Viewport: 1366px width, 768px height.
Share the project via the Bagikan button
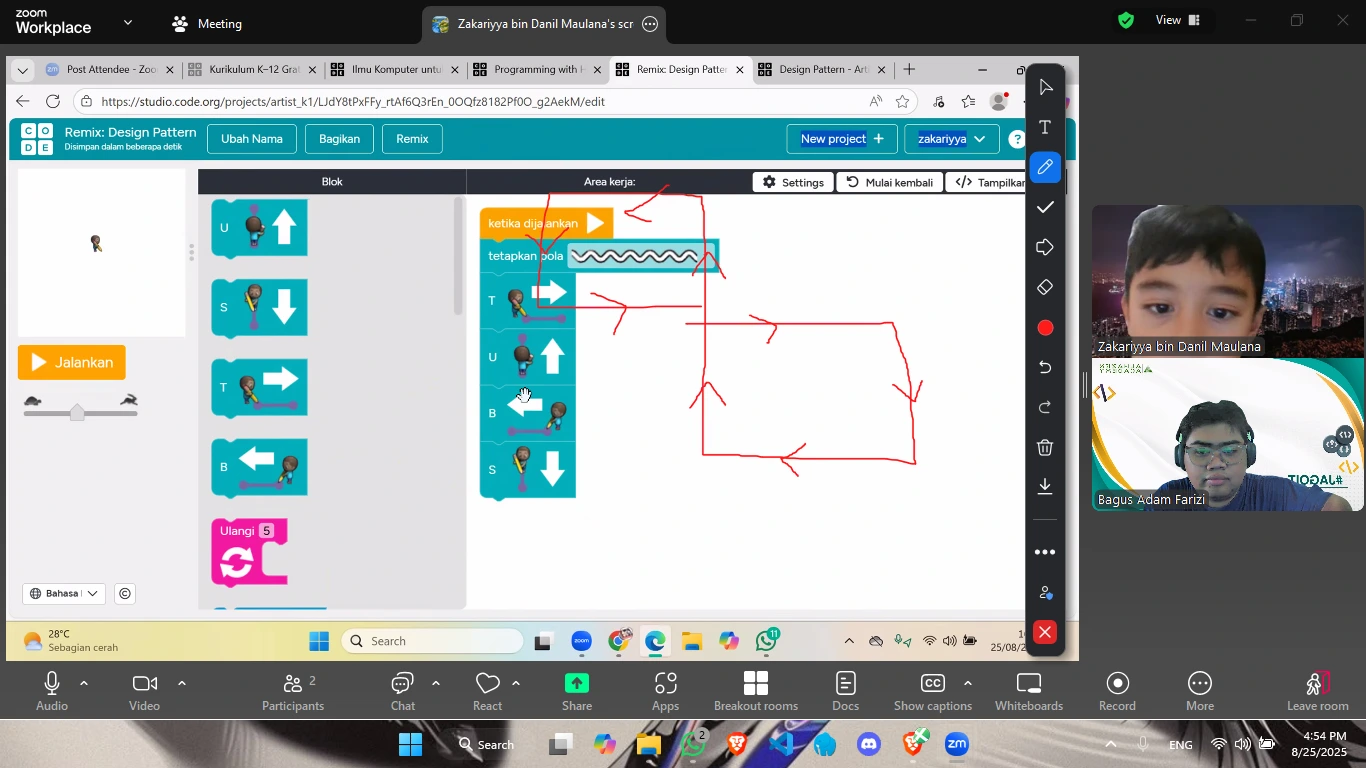[338, 139]
